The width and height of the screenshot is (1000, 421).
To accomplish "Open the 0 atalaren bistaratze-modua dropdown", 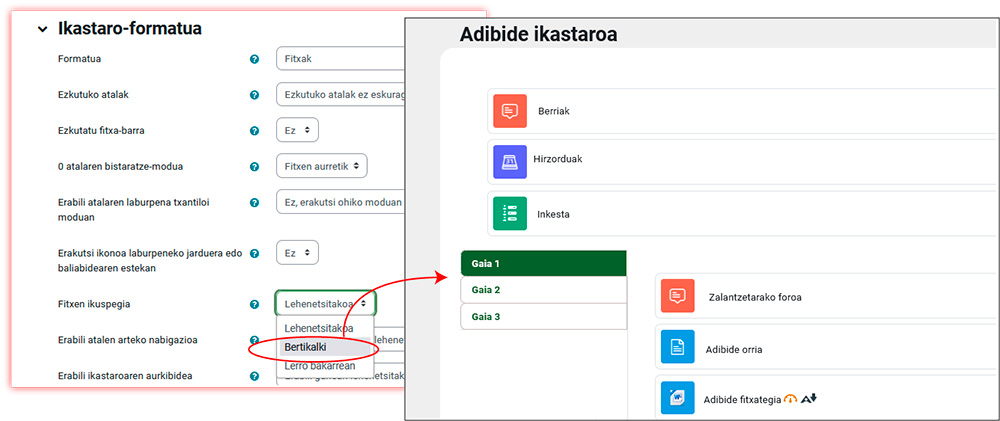I will 320,165.
